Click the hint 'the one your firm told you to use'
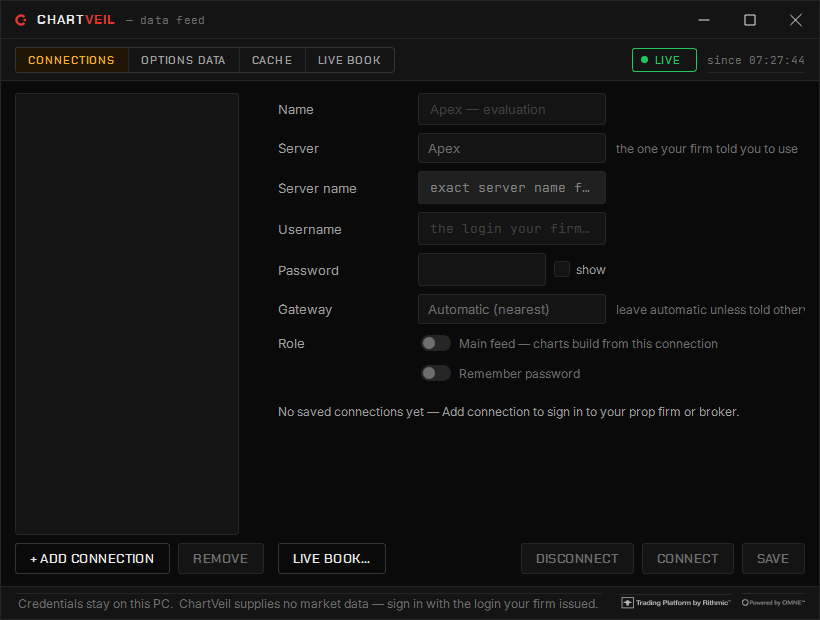Image resolution: width=820 pixels, height=620 pixels. 707,149
